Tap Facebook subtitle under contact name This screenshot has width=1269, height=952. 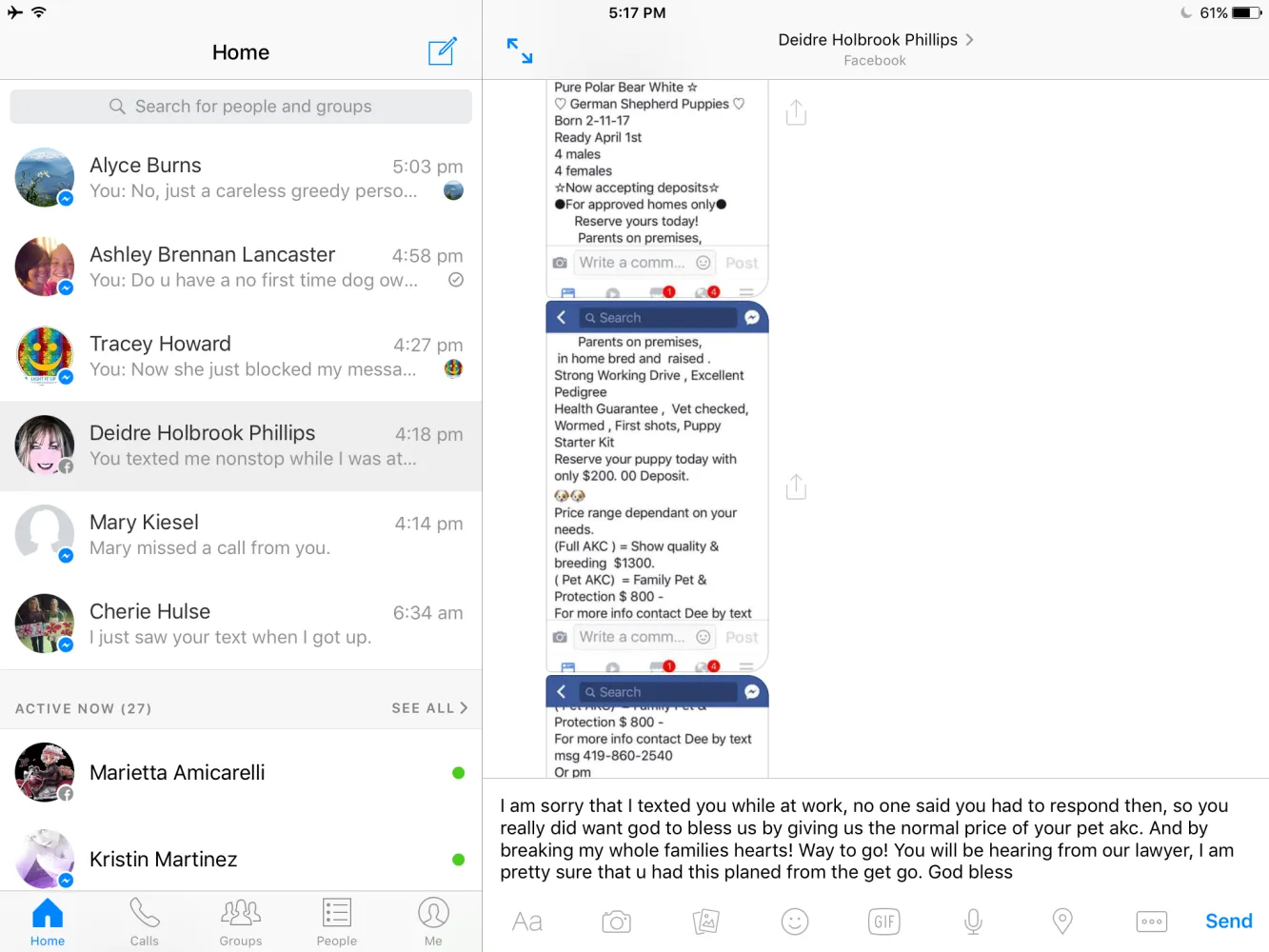tap(875, 61)
